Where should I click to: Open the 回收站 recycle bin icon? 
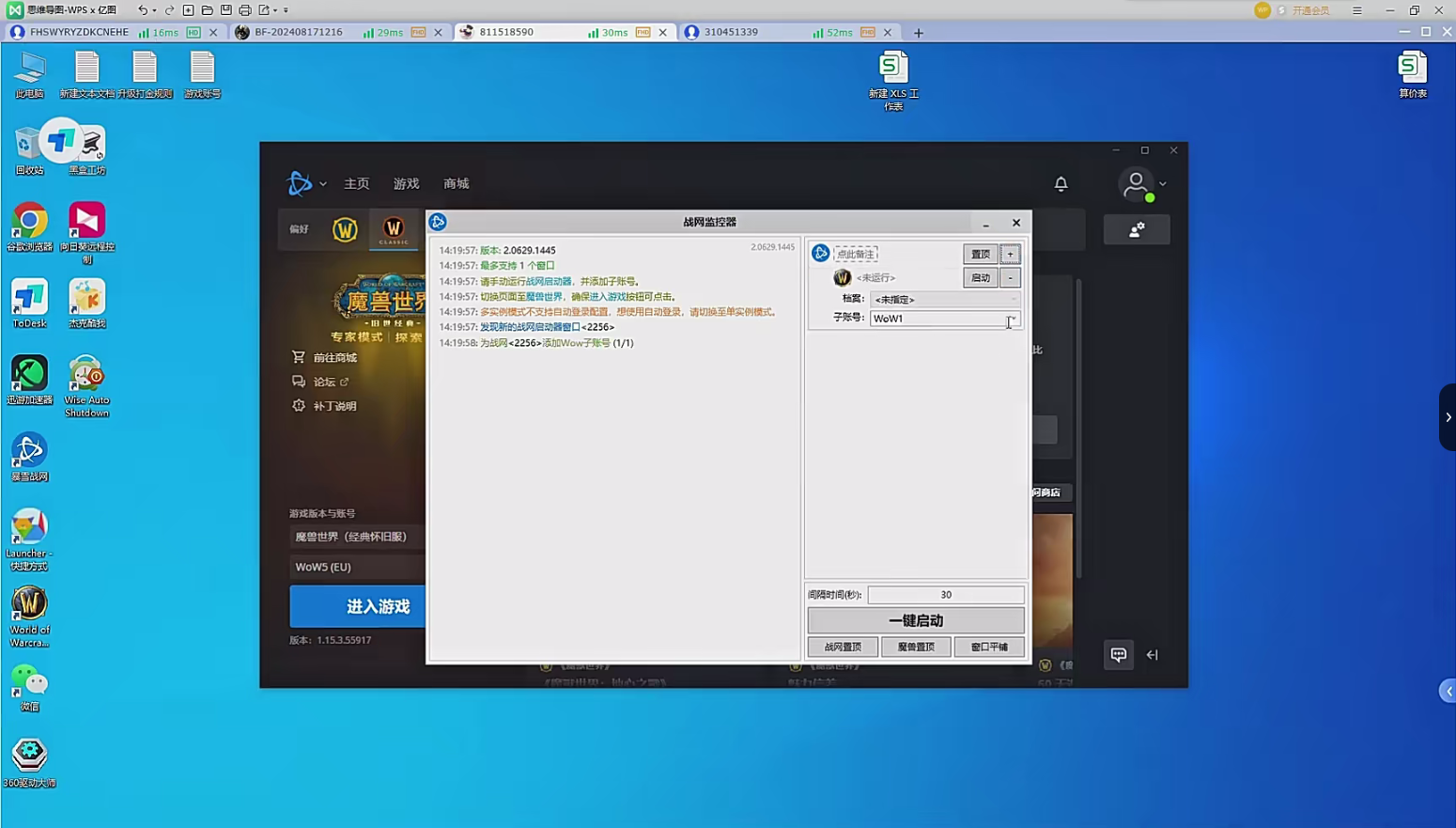[29, 150]
